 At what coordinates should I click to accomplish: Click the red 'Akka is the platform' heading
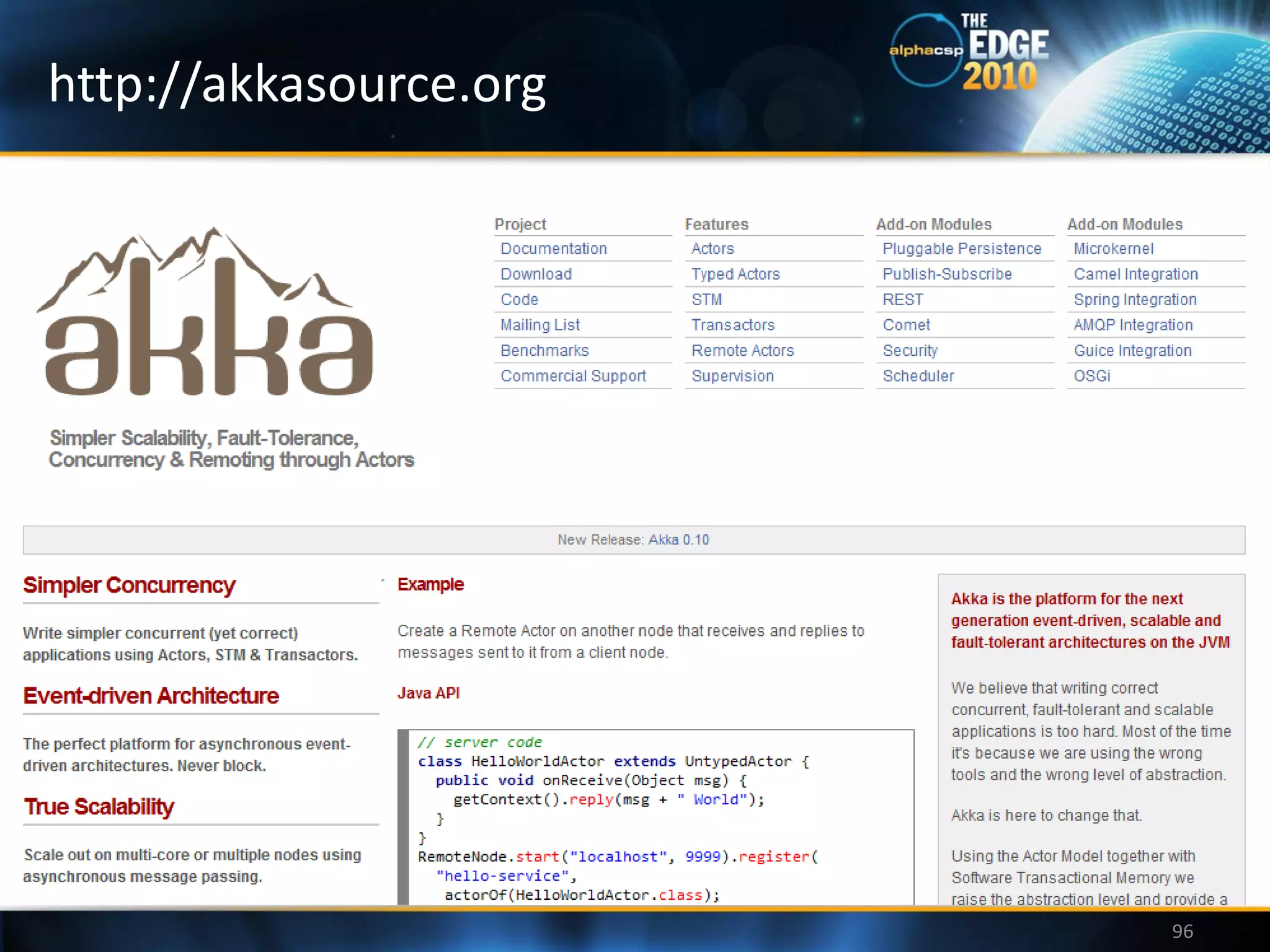point(1091,620)
